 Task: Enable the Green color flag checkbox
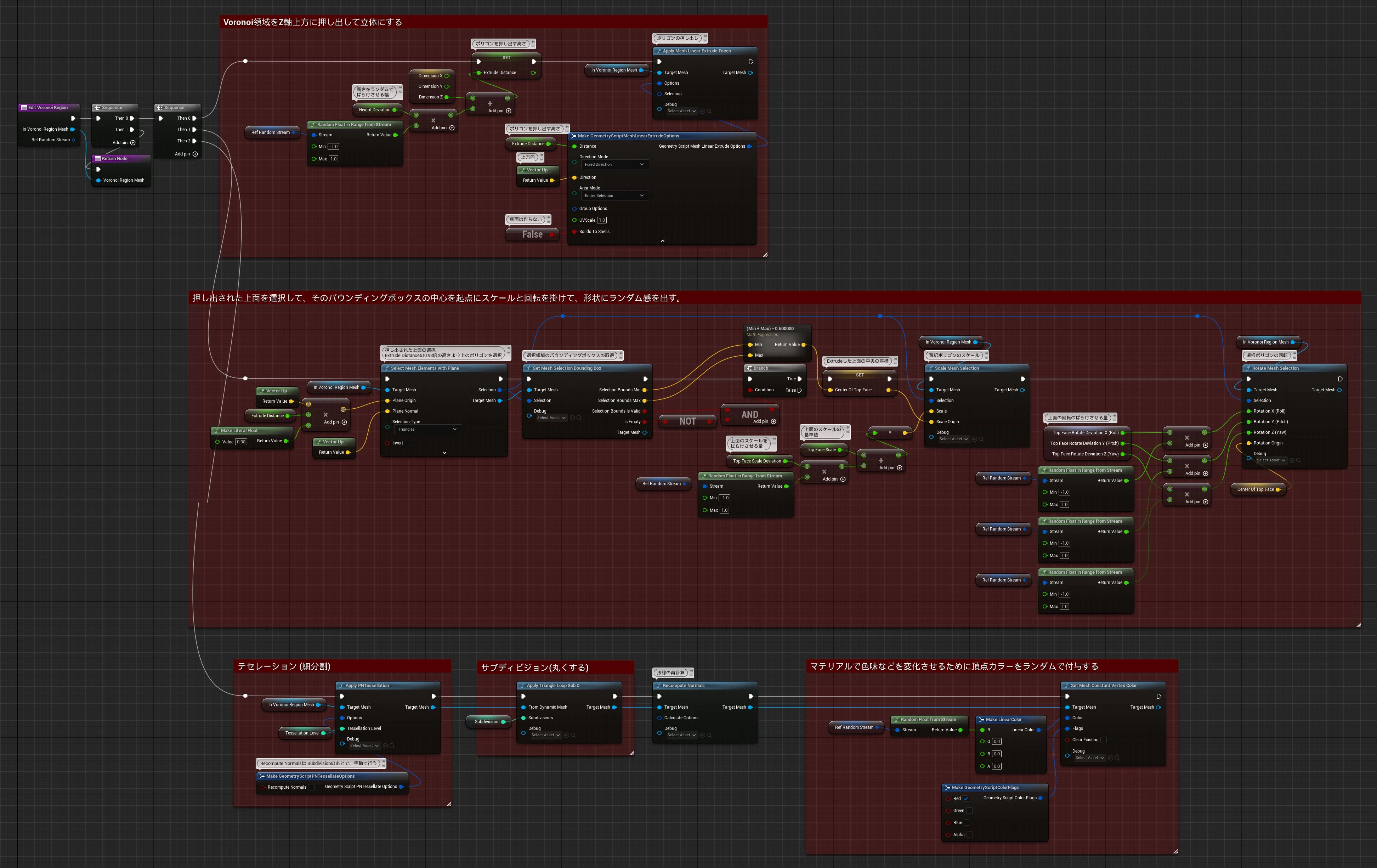click(x=969, y=810)
